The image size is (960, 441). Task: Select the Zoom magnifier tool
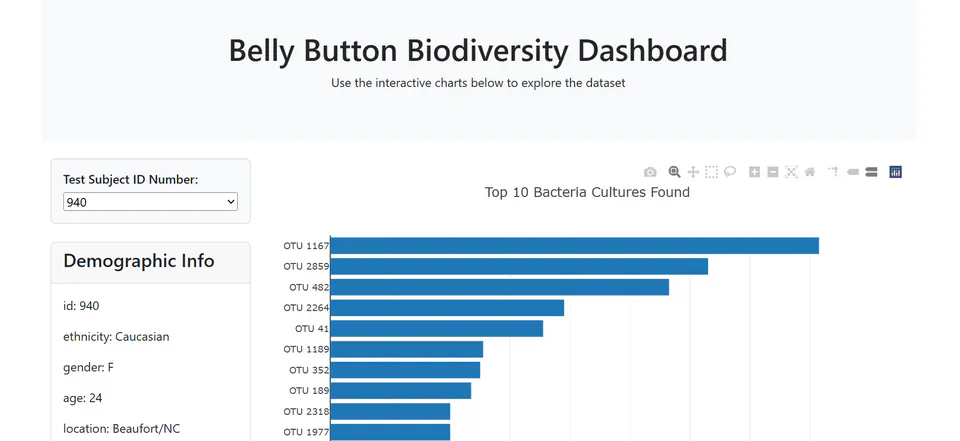point(674,172)
